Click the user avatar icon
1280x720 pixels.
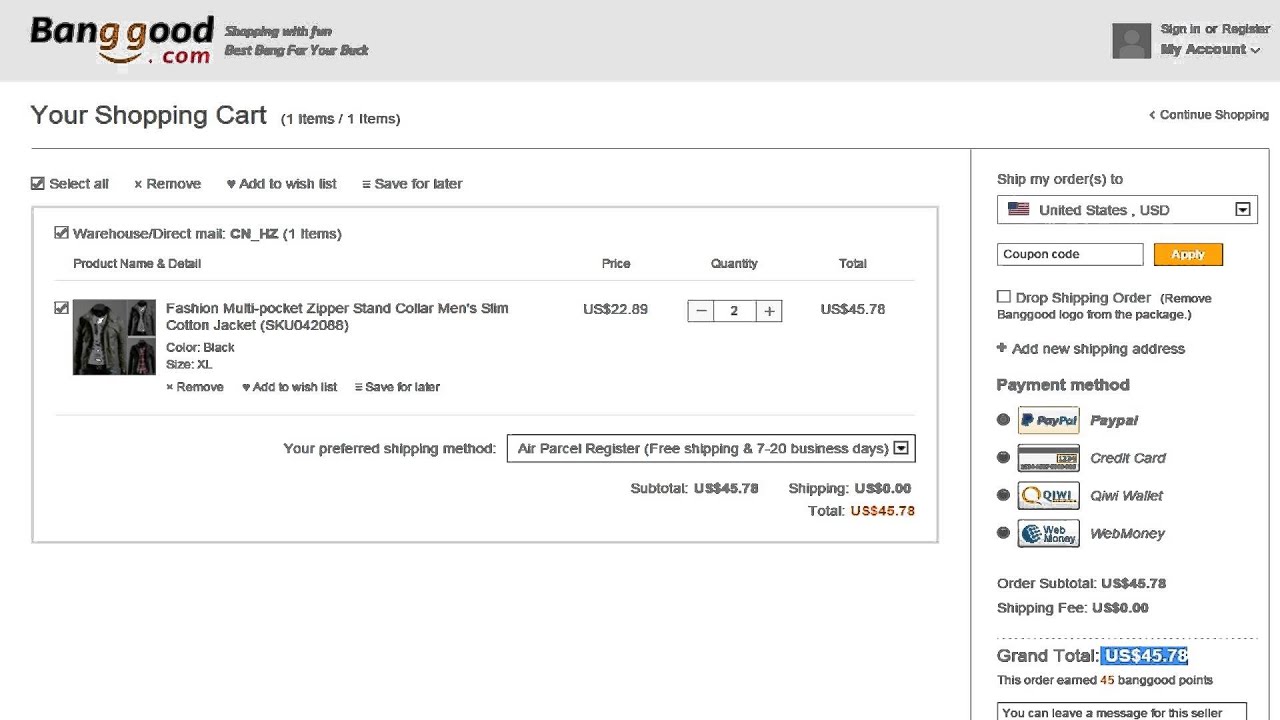(1132, 41)
